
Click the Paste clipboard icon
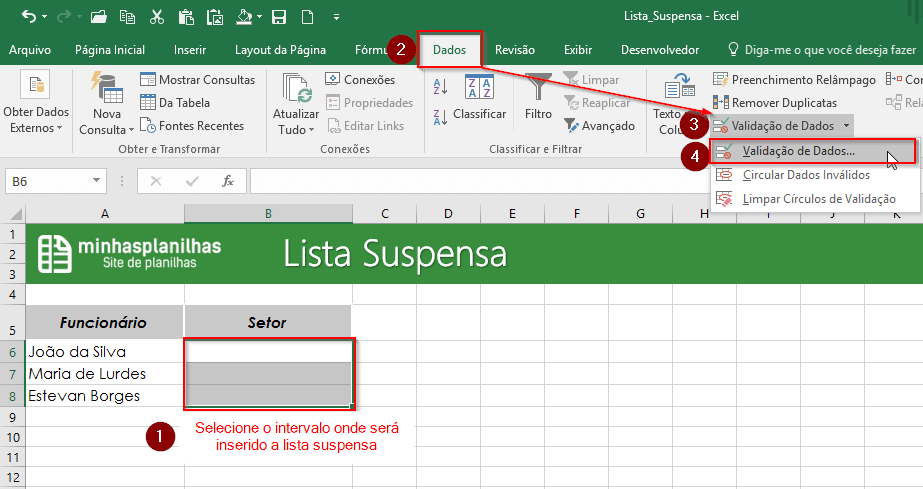point(186,16)
